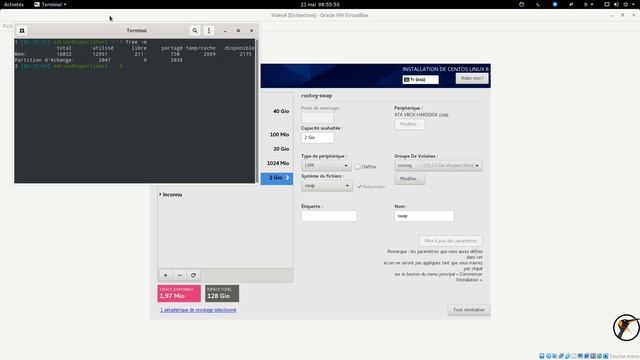Click the rootvg-swap heading text
Screen dimensions: 640x360
click(x=316, y=96)
